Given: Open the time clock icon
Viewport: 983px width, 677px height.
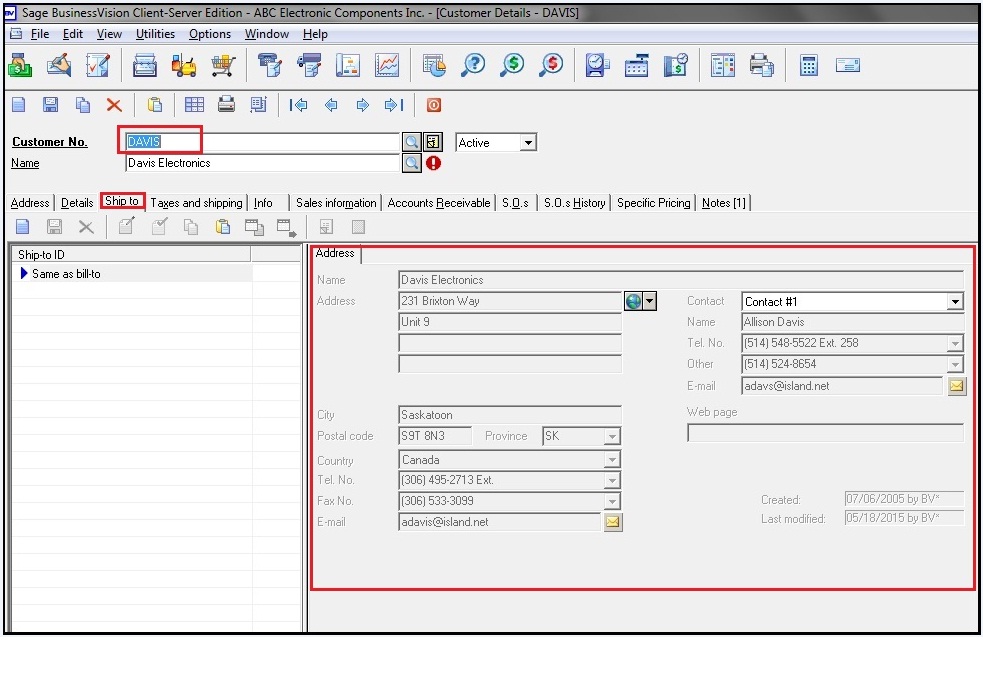Looking at the screenshot, I should pos(597,65).
